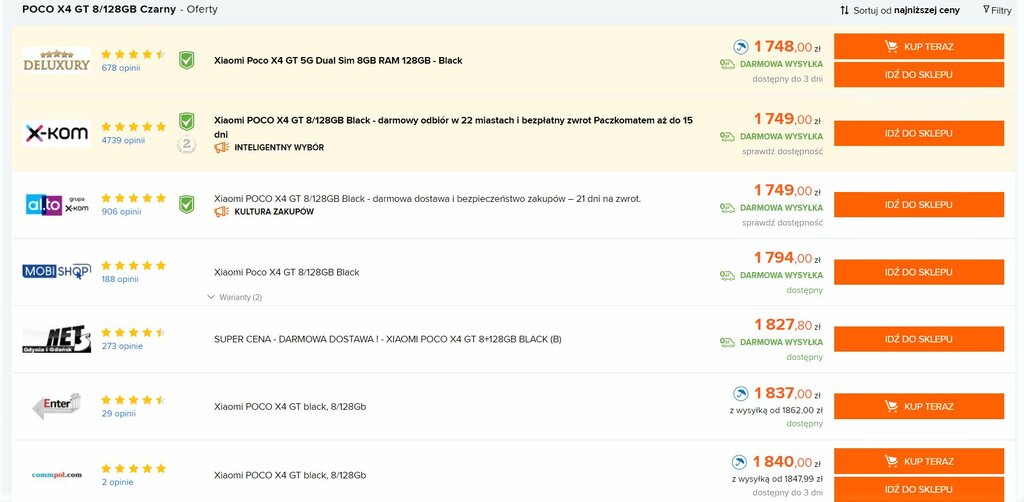The image size is (1024, 502).
Task: Open the Deluxury shop logo
Action: (56, 60)
